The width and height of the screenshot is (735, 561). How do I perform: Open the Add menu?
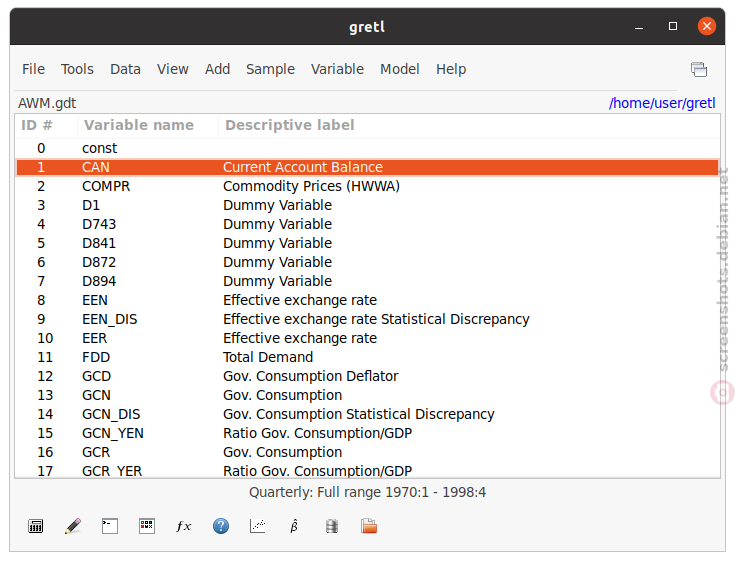[x=218, y=69]
